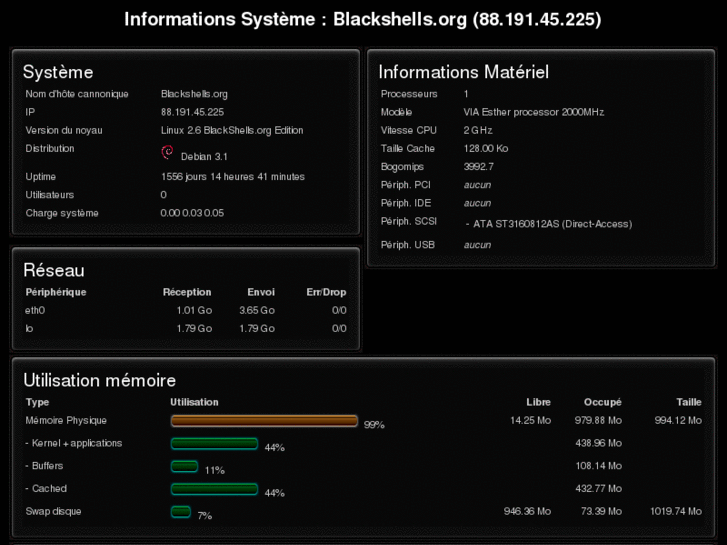The image size is (727, 545).
Task: Click the 'Système' panel heading
Action: click(58, 72)
